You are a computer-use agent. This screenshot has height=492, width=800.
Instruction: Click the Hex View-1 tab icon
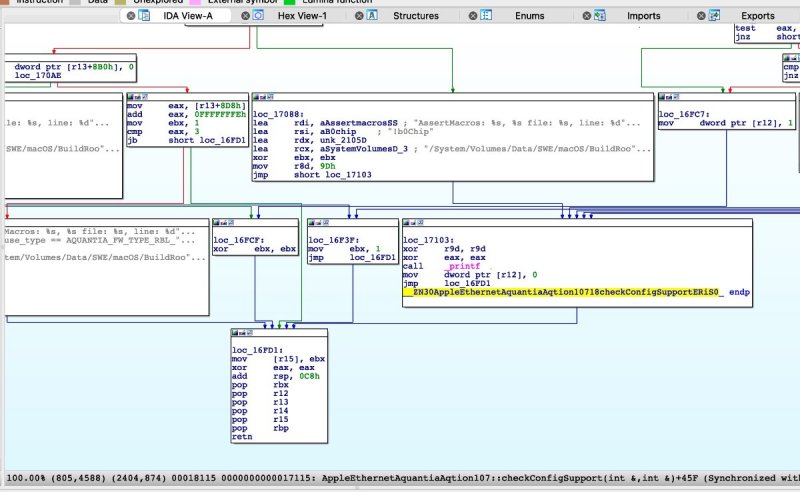point(258,16)
